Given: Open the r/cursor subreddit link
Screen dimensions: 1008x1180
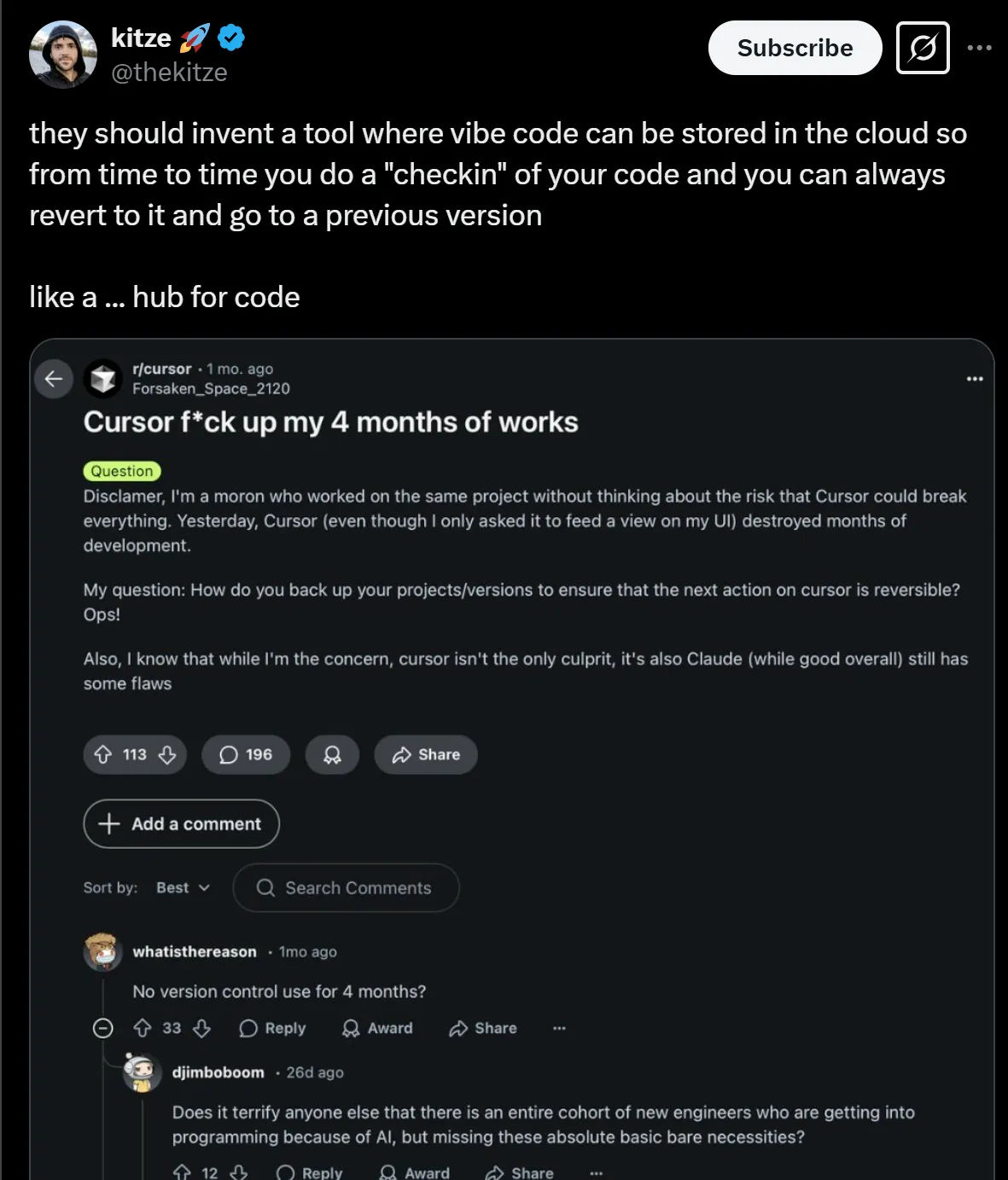Looking at the screenshot, I should pyautogui.click(x=162, y=369).
